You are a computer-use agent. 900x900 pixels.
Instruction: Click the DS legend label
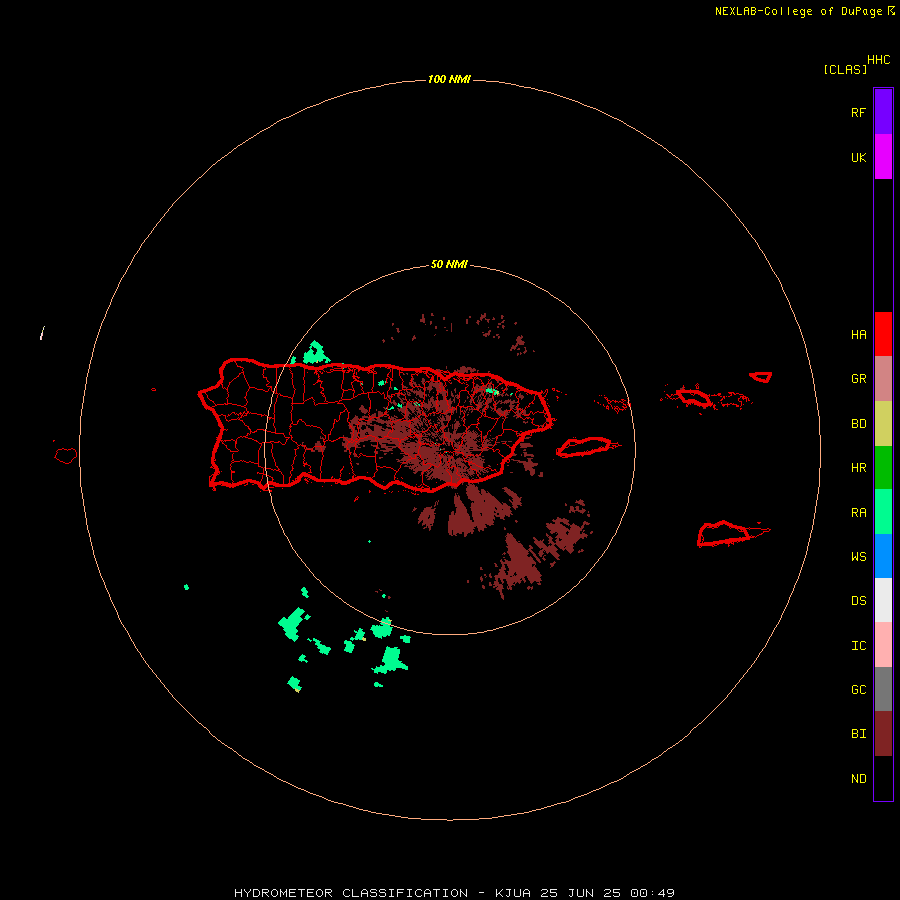(858, 601)
